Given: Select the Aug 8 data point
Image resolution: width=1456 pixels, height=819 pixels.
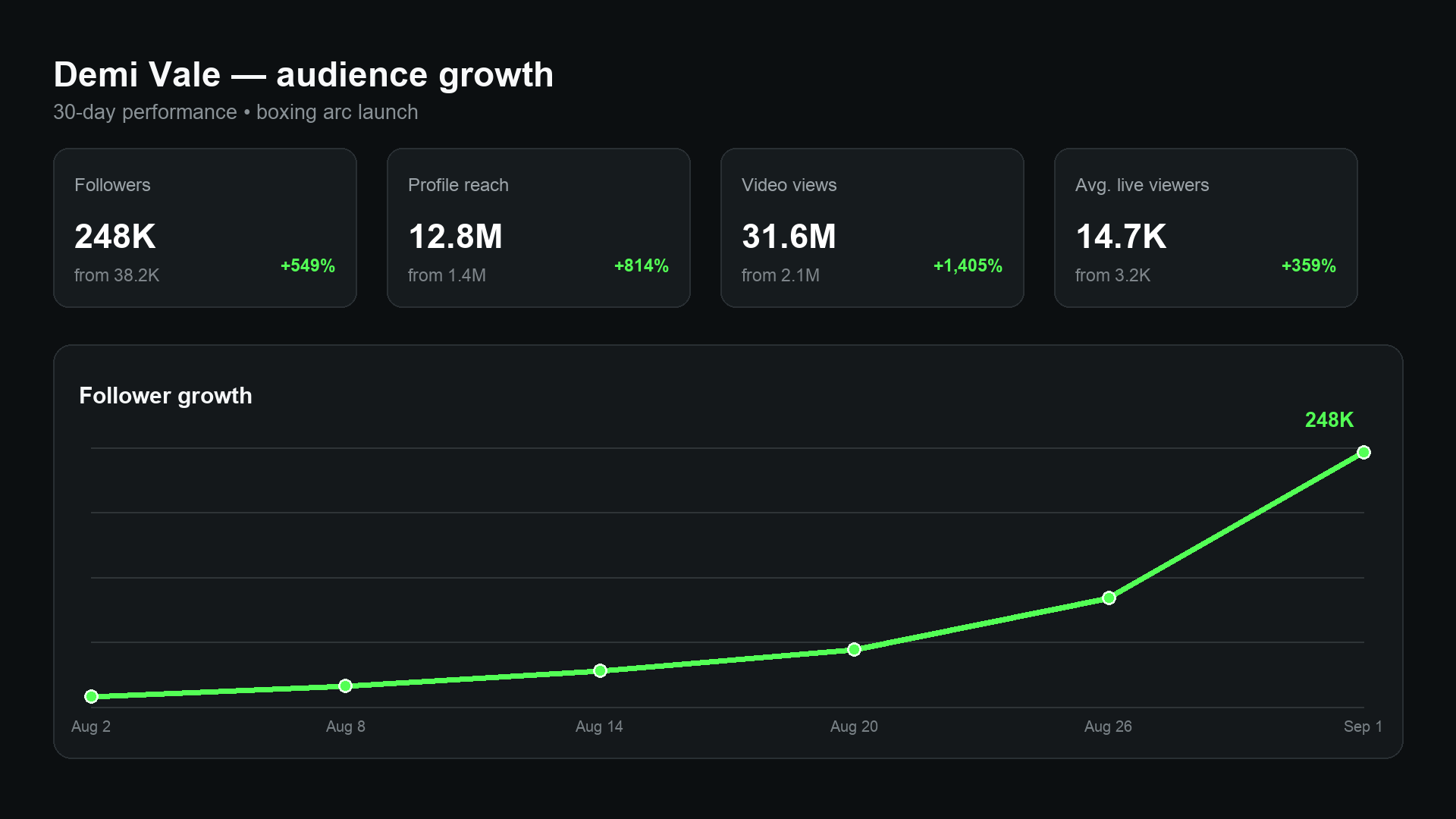Looking at the screenshot, I should (345, 686).
